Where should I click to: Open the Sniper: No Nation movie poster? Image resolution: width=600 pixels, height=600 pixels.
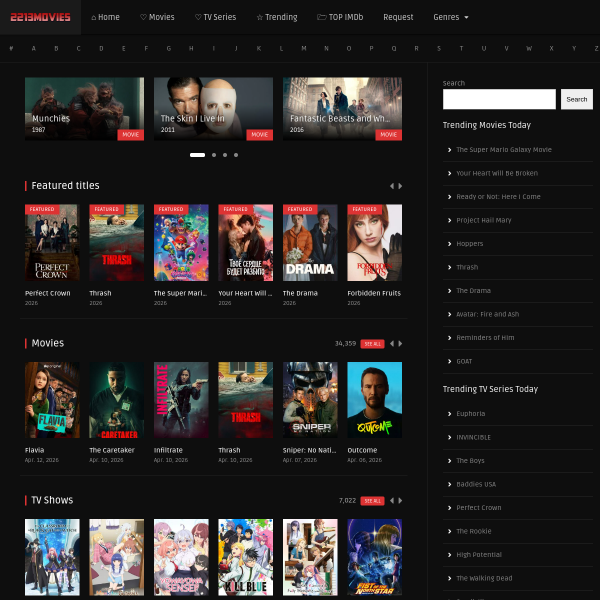tap(310, 400)
